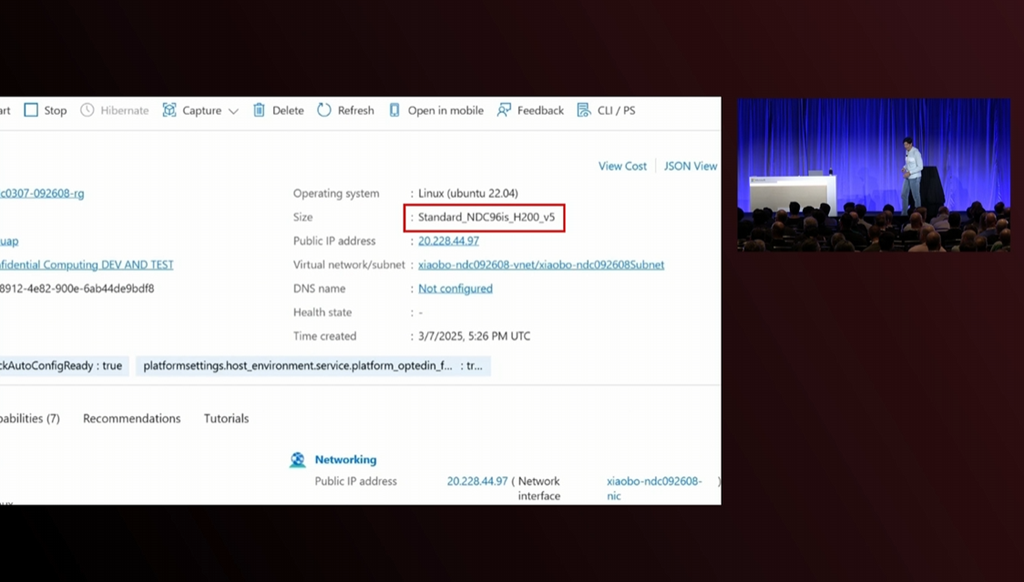
Task: Switch to the Tutorials tab
Action: click(226, 418)
